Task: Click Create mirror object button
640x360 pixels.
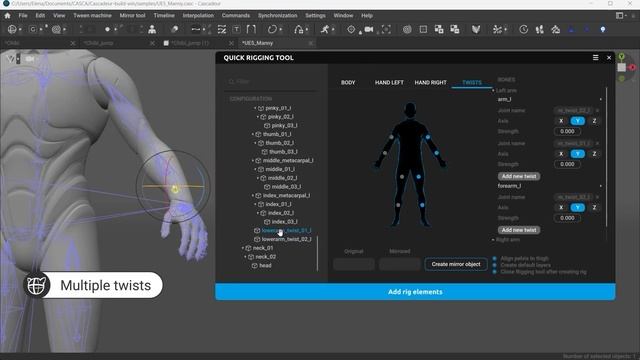Action: [x=456, y=264]
